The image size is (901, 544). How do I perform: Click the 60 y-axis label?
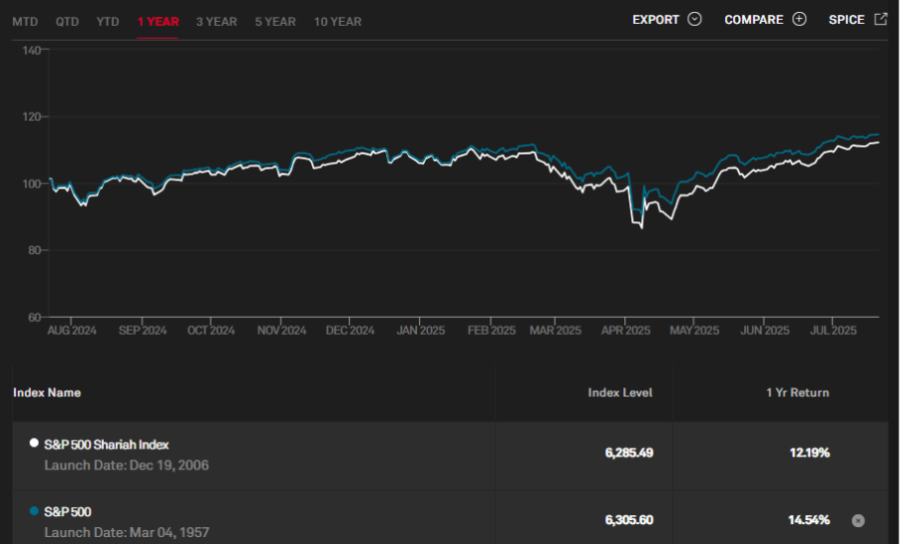point(34,317)
